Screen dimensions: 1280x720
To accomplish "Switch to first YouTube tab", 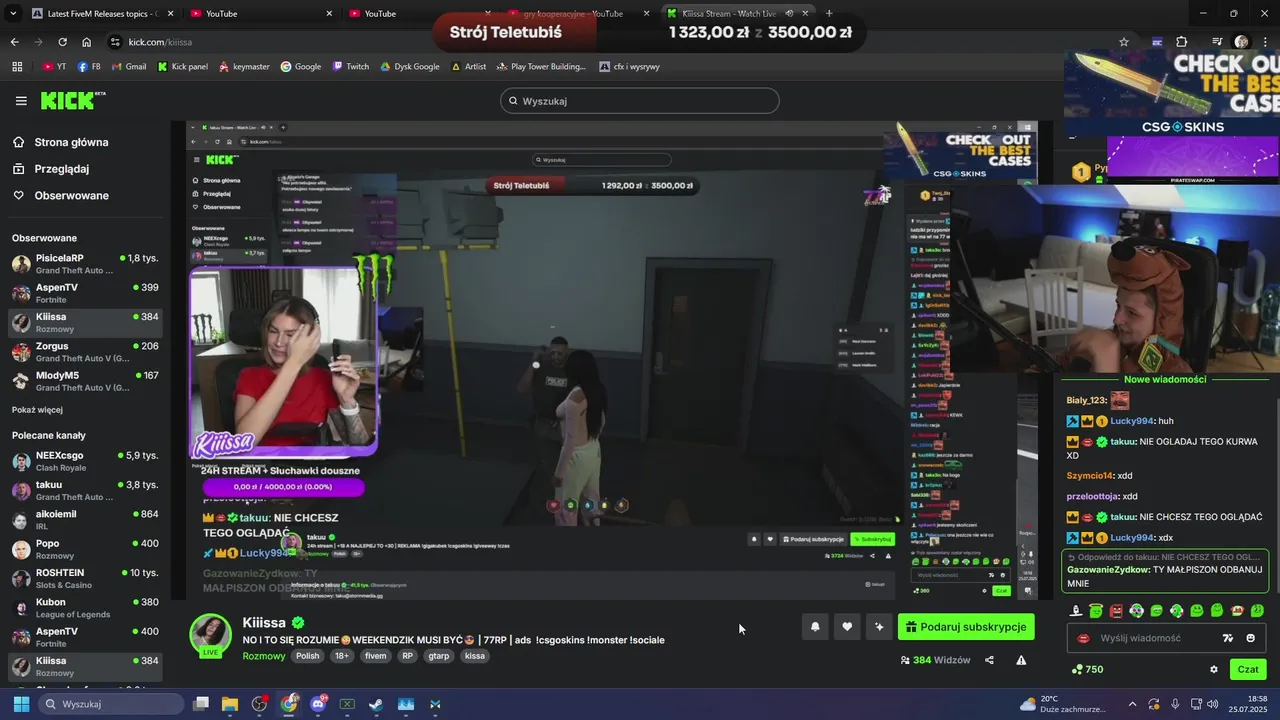I will click(x=260, y=13).
